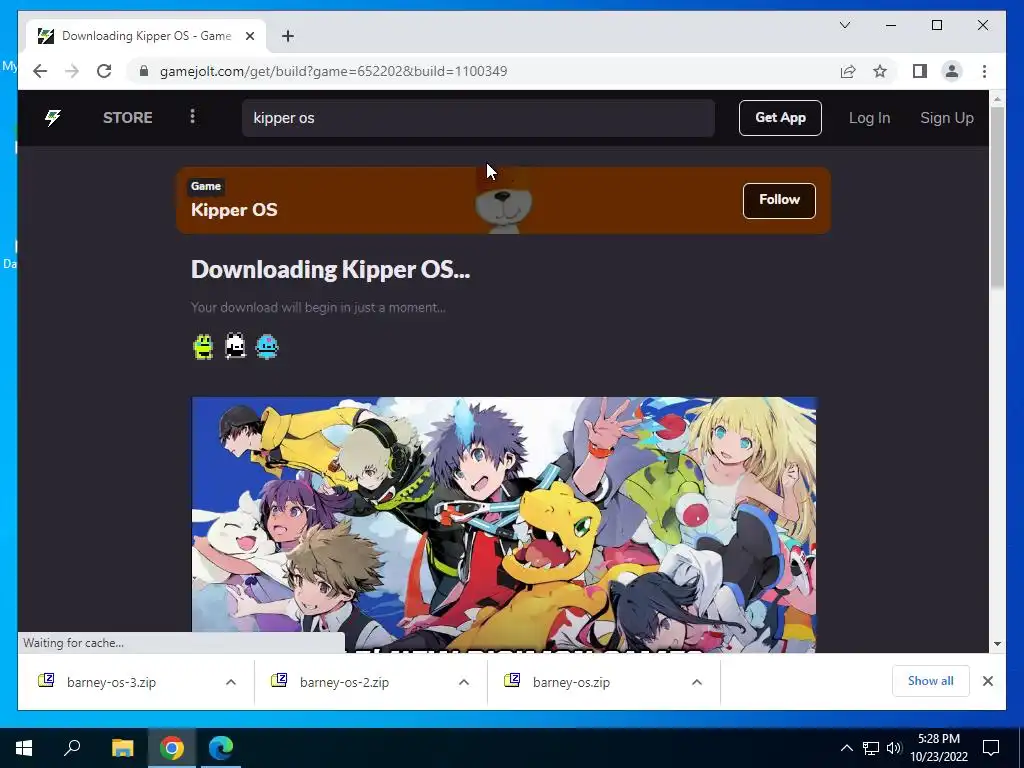Open the tab search chevron
The image size is (1024, 768).
pyautogui.click(x=844, y=25)
